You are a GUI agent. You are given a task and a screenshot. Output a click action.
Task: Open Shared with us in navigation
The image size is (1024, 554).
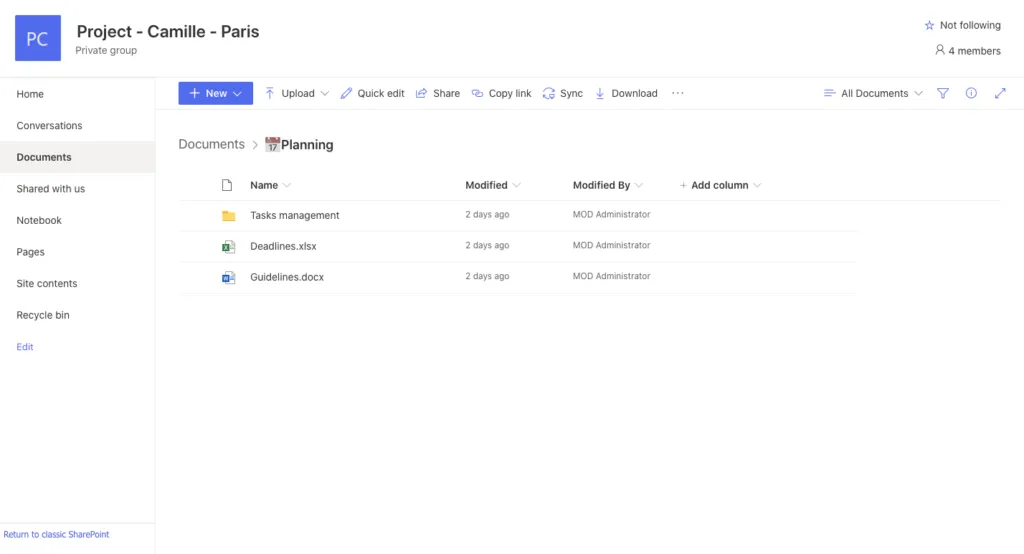click(x=50, y=189)
